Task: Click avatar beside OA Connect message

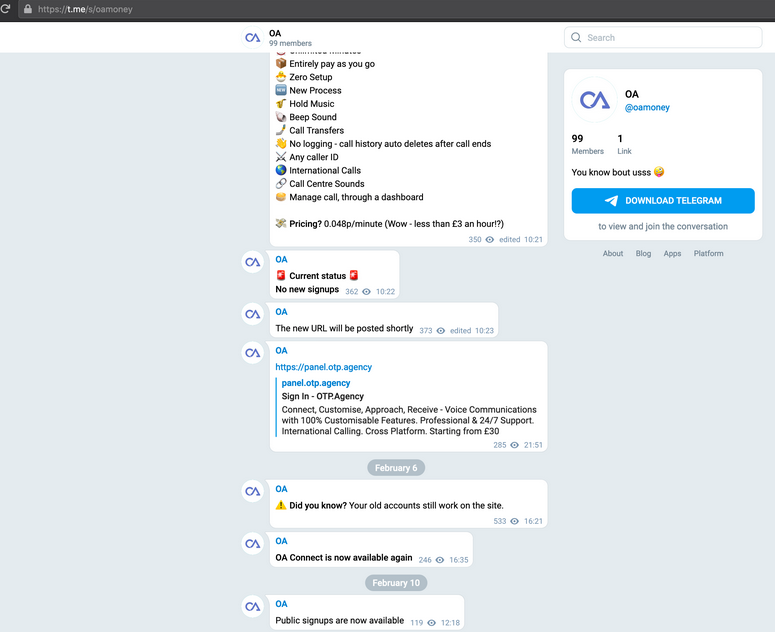Action: point(253,544)
